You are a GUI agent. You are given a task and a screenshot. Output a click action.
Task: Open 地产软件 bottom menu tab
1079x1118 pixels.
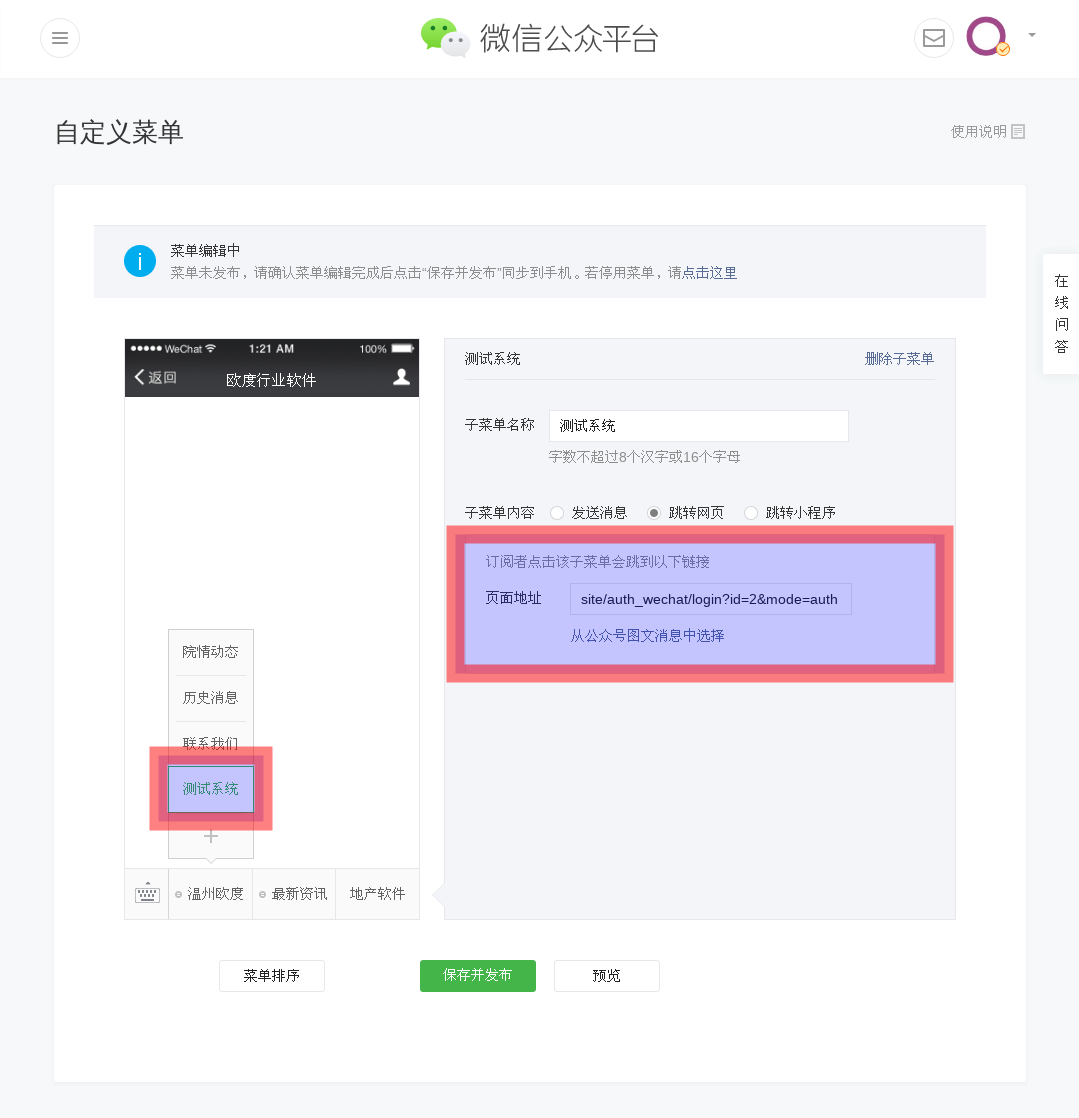377,893
